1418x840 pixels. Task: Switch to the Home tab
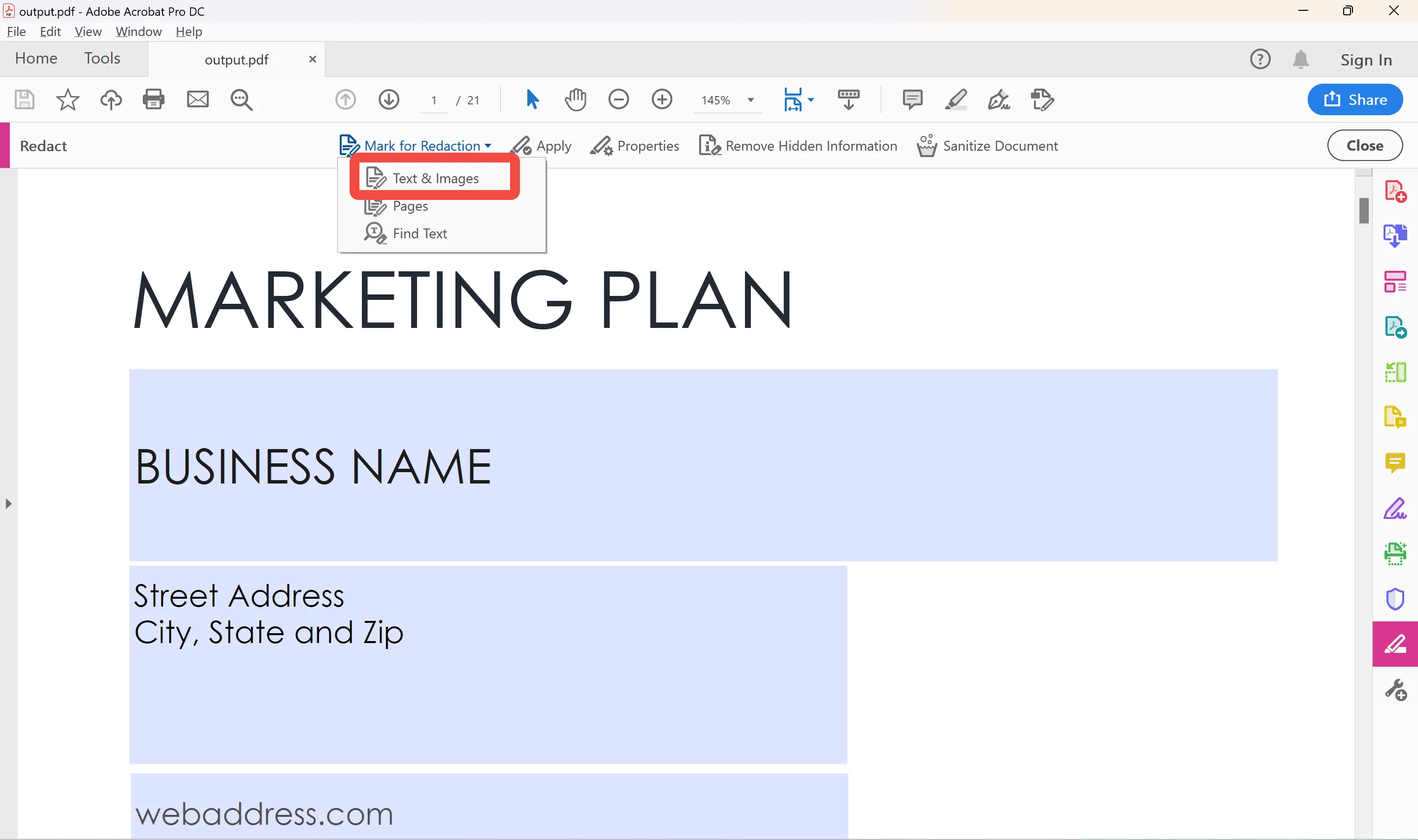tap(36, 58)
